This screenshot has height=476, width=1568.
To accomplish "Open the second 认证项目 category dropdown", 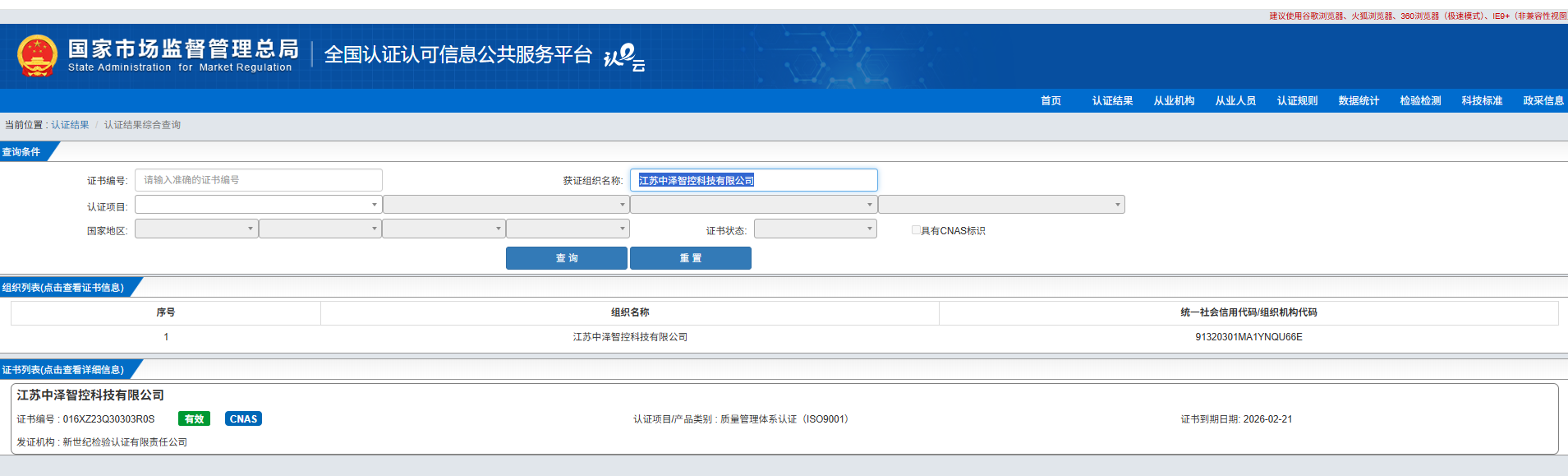I will [506, 205].
